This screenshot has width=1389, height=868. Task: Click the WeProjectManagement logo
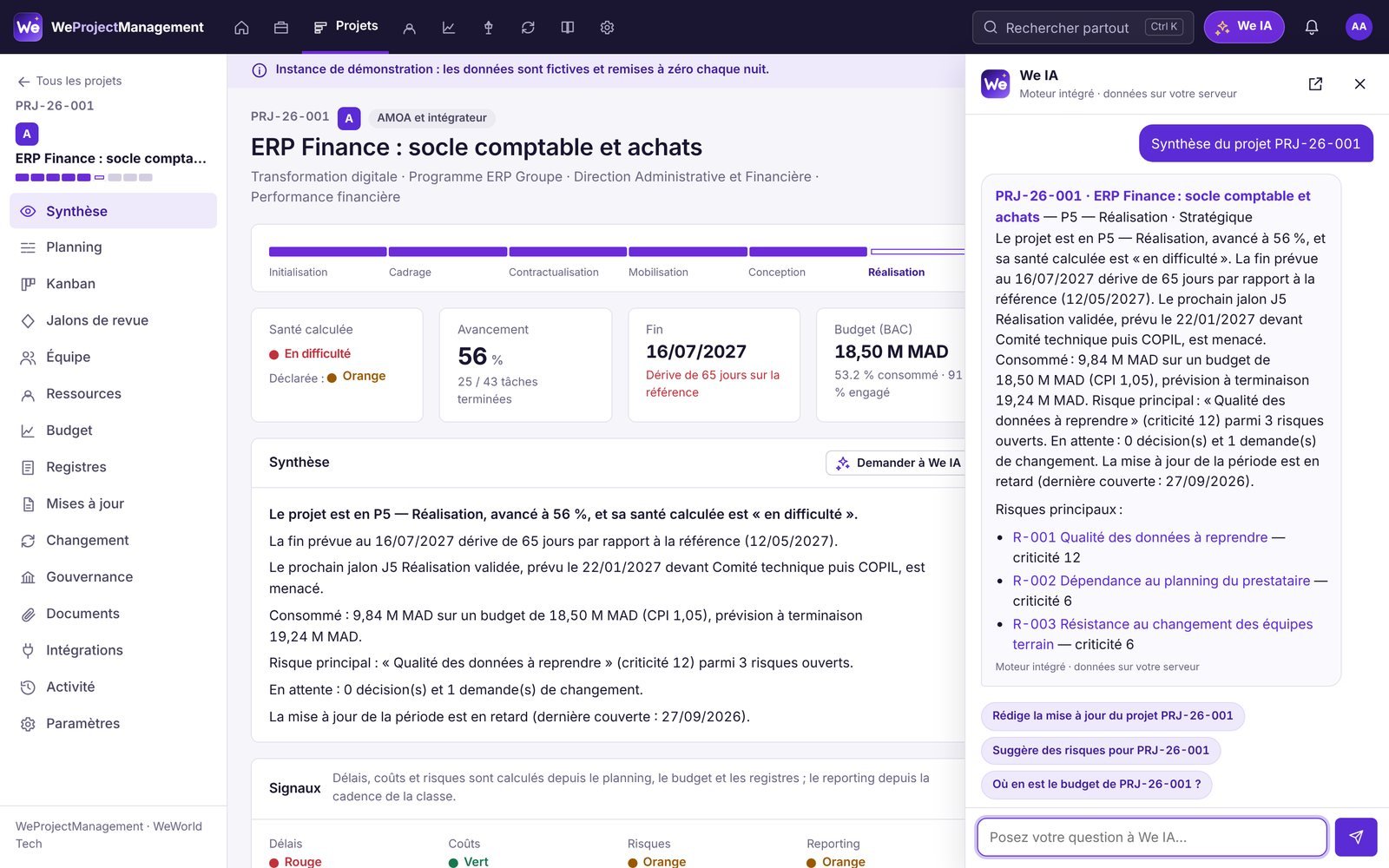coord(109,27)
